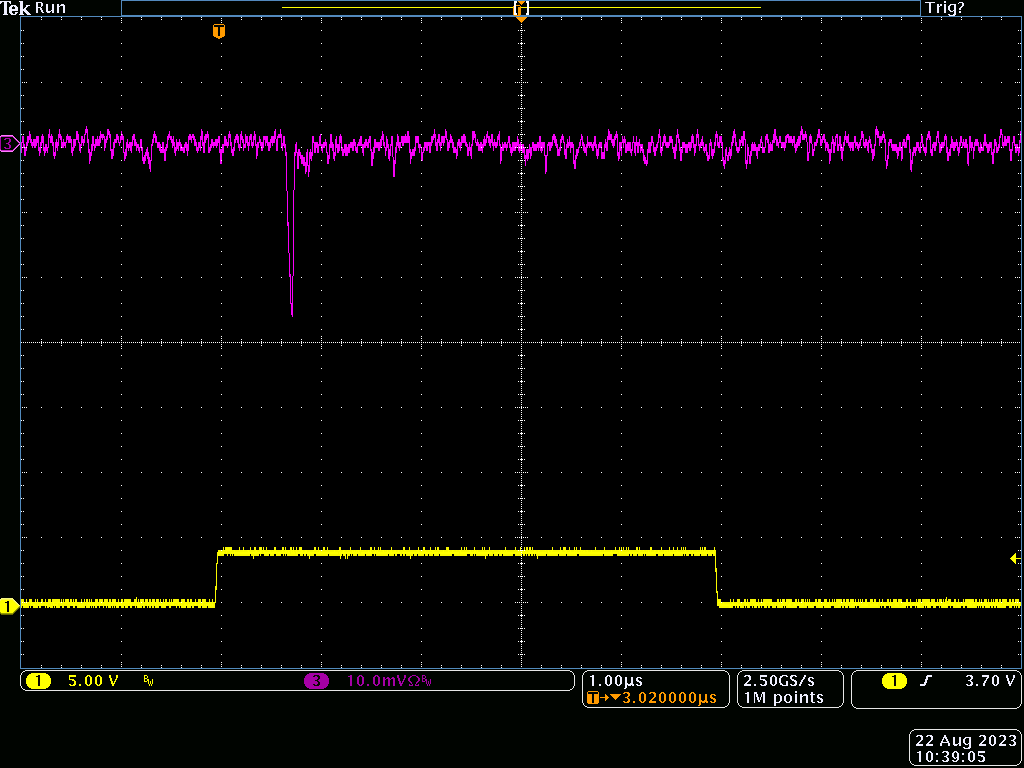The width and height of the screenshot is (1024, 768).
Task: Click the rising edge trigger slope icon
Action: coord(926,681)
